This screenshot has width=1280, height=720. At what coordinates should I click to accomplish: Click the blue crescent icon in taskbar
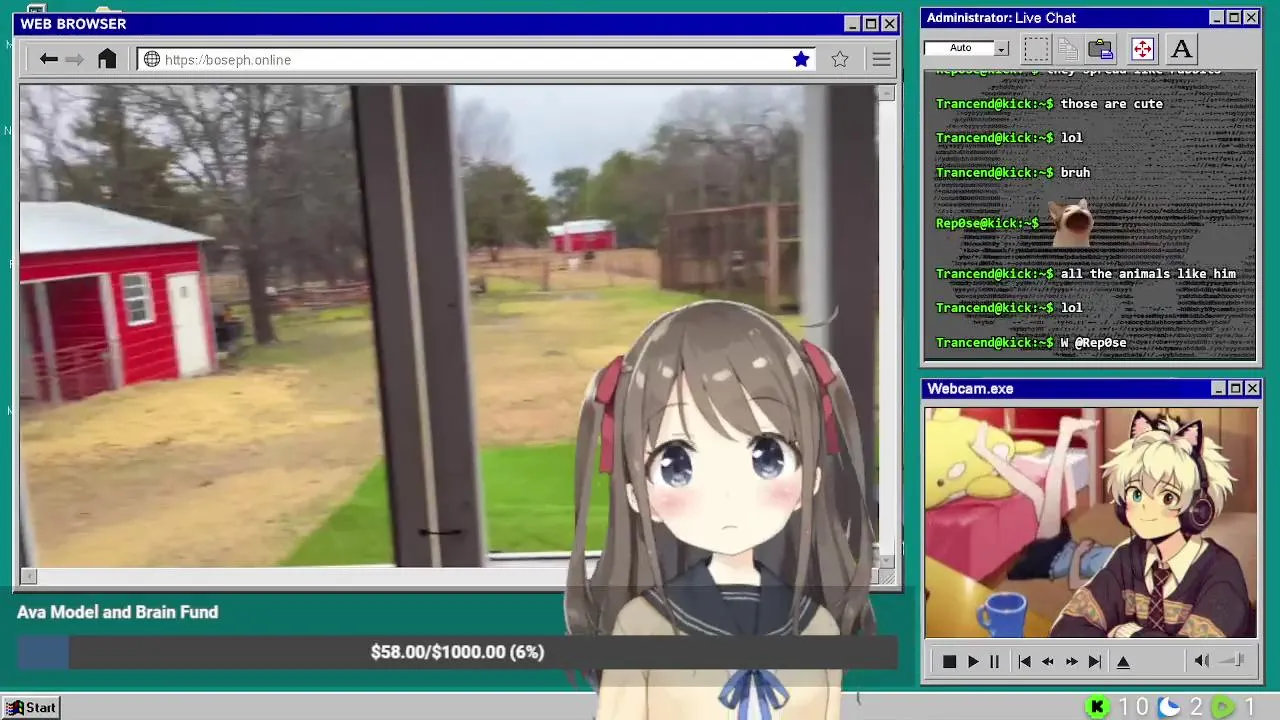(x=1168, y=707)
